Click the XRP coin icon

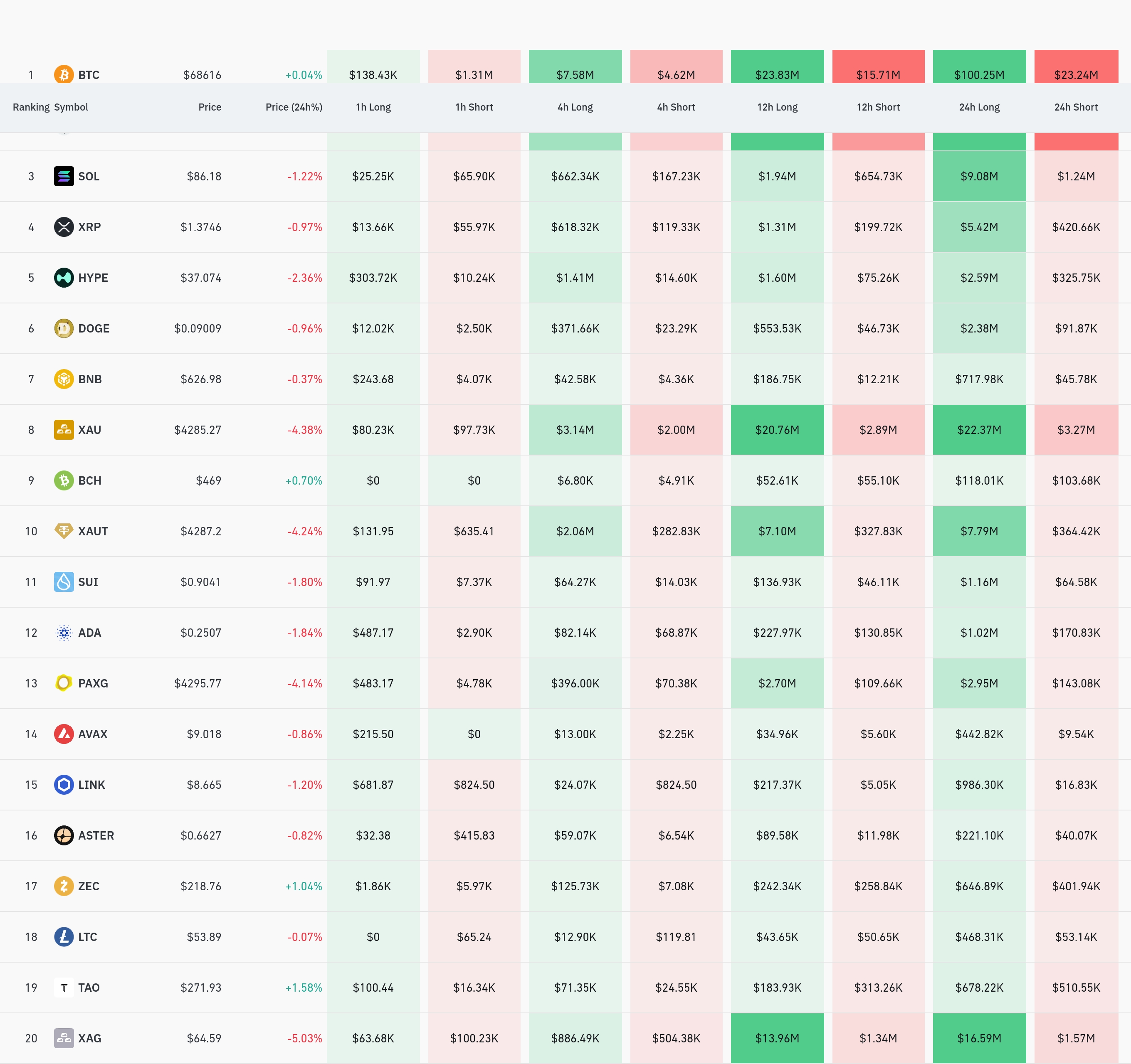pyautogui.click(x=64, y=227)
